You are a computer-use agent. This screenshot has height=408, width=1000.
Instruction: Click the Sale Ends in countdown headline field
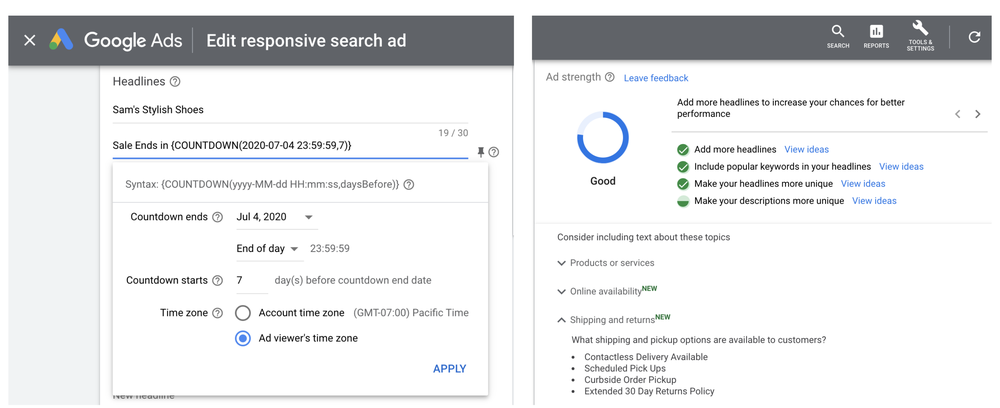tap(290, 146)
